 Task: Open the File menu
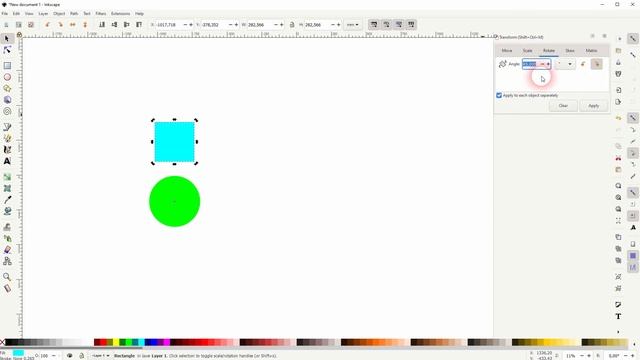tap(4, 13)
